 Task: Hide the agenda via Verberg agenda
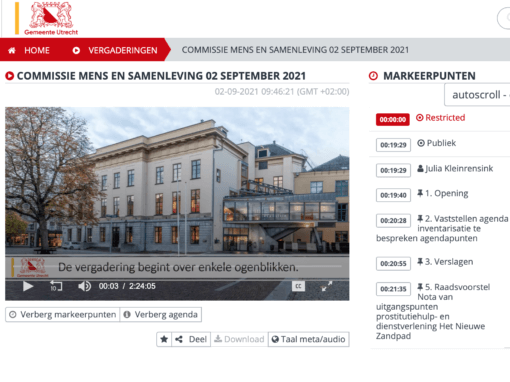[x=161, y=314]
